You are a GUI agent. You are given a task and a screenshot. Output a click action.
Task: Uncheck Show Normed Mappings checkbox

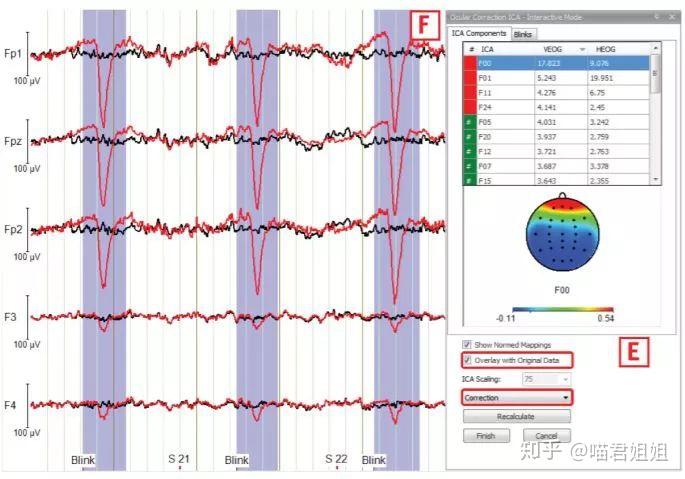tap(467, 344)
